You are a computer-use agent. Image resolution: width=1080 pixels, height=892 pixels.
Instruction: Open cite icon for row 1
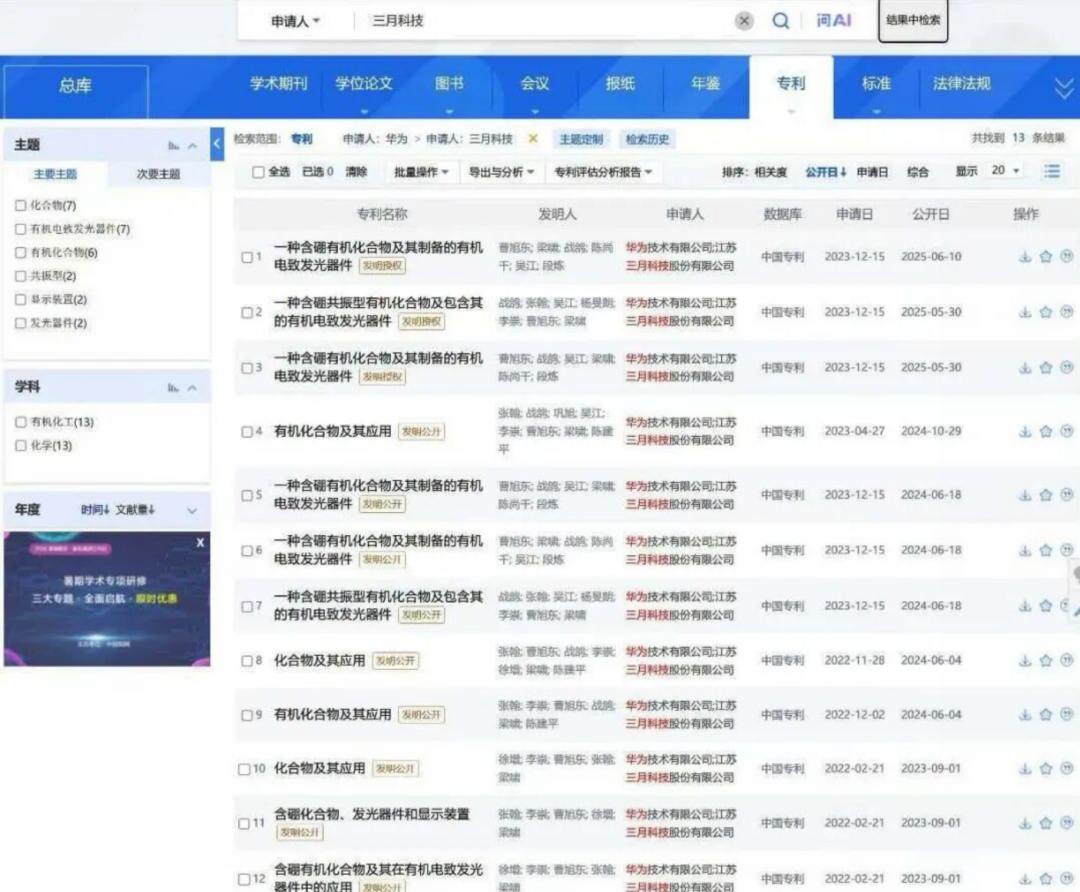[1066, 256]
